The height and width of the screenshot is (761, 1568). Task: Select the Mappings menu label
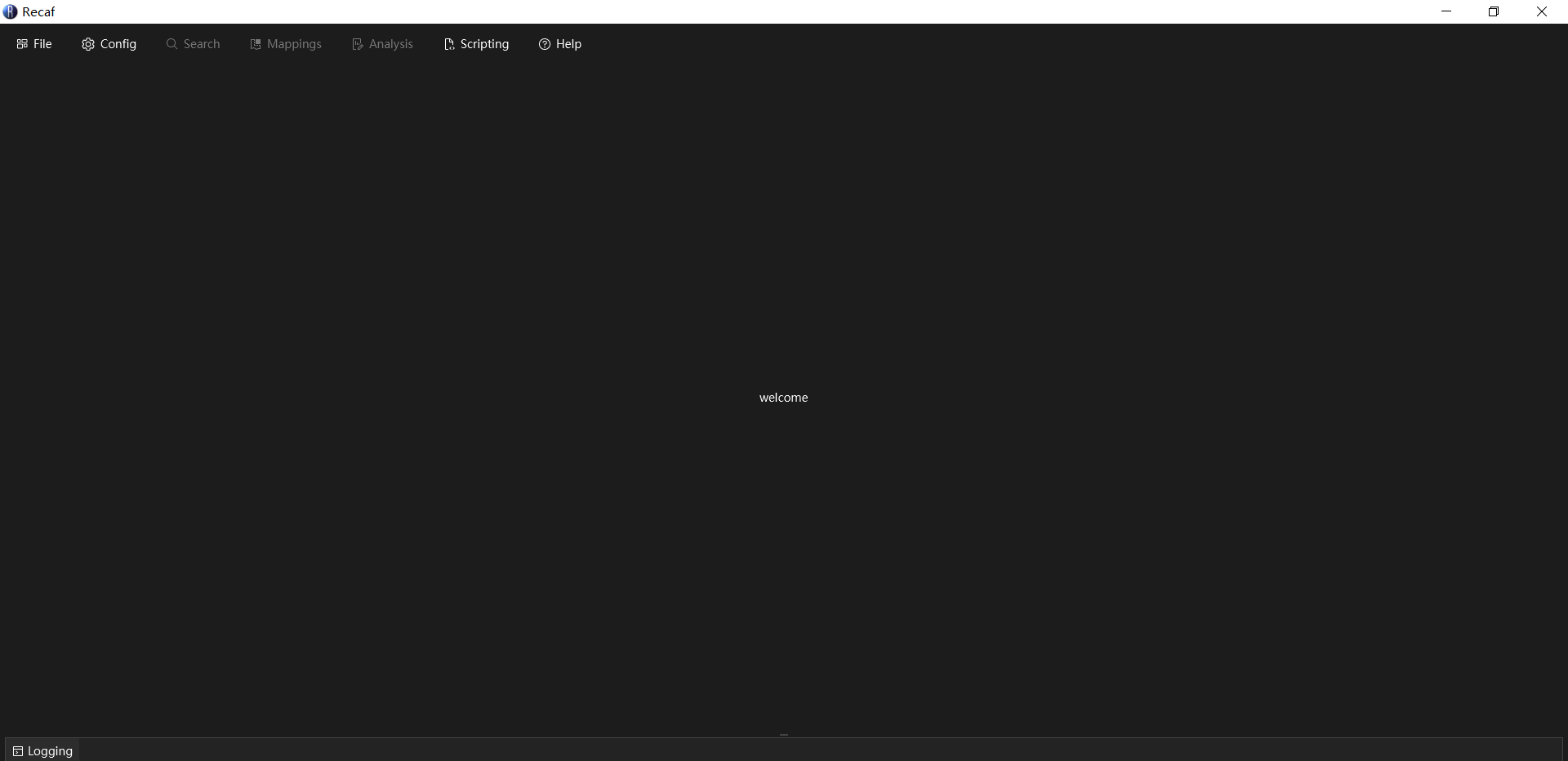click(x=294, y=44)
